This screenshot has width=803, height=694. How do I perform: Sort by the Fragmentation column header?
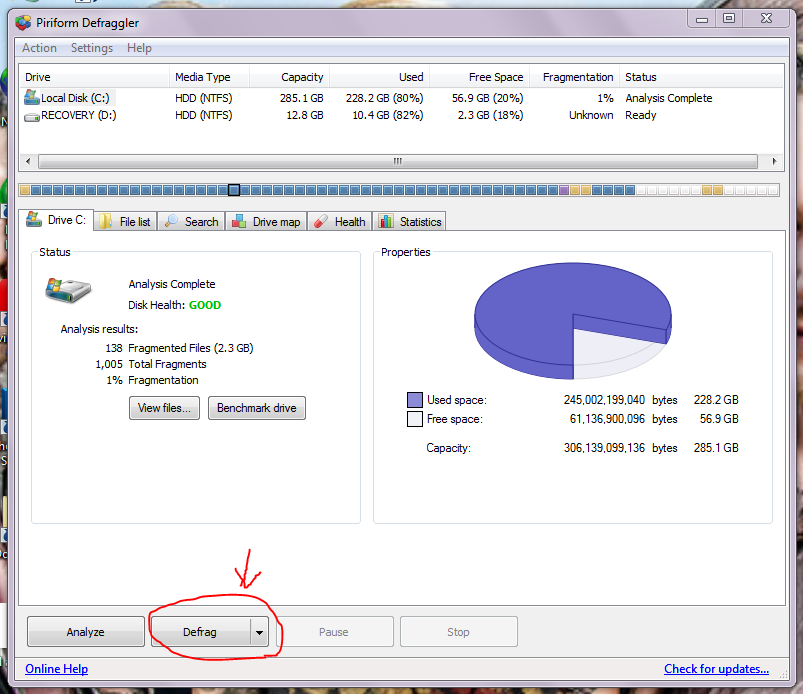point(574,77)
